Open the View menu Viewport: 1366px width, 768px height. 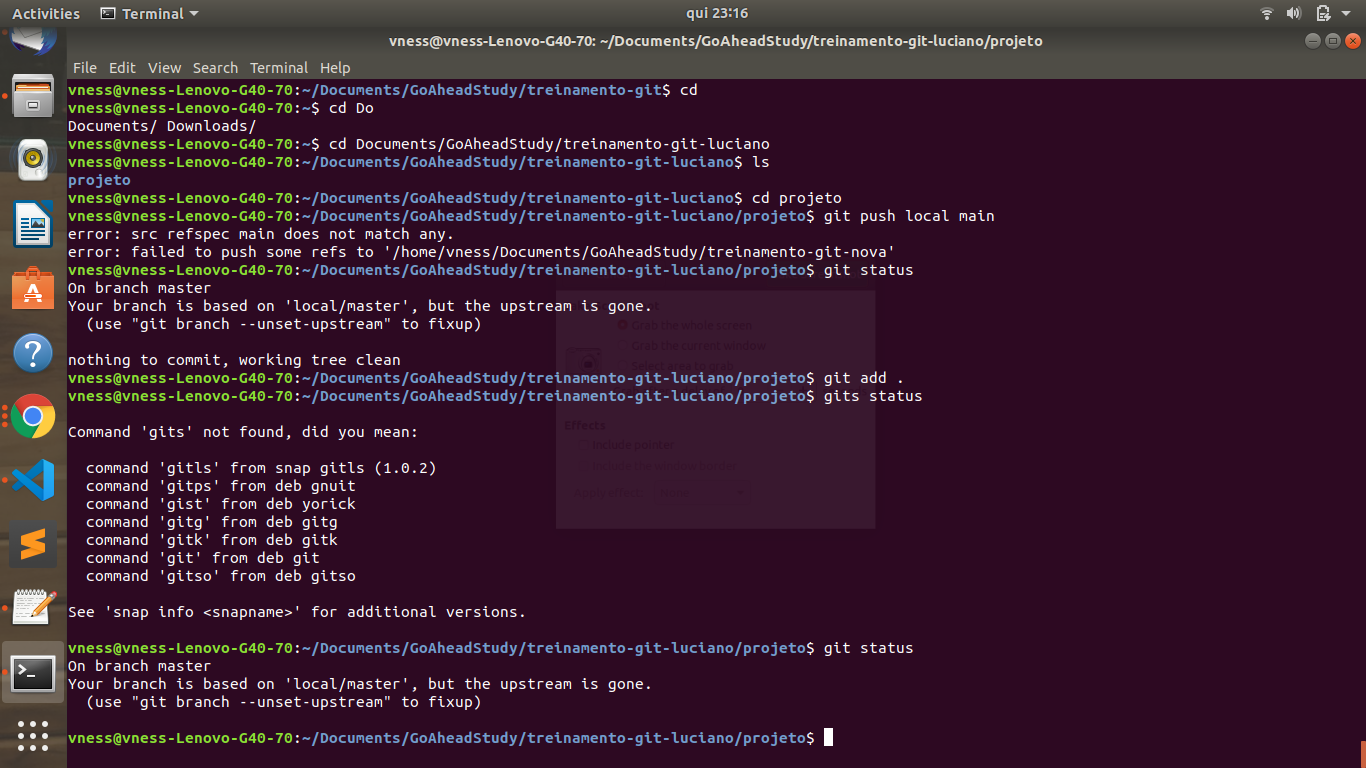164,67
